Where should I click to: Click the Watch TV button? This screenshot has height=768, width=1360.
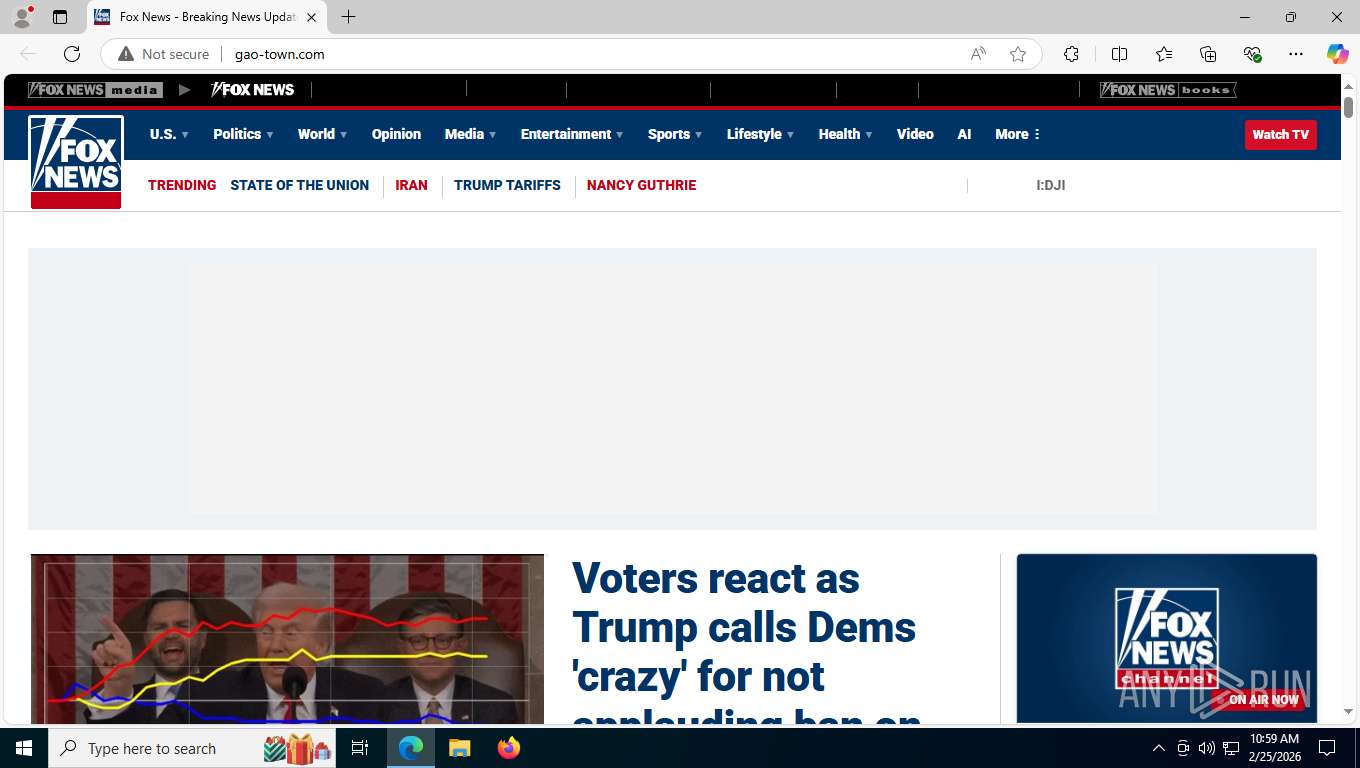coord(1280,134)
